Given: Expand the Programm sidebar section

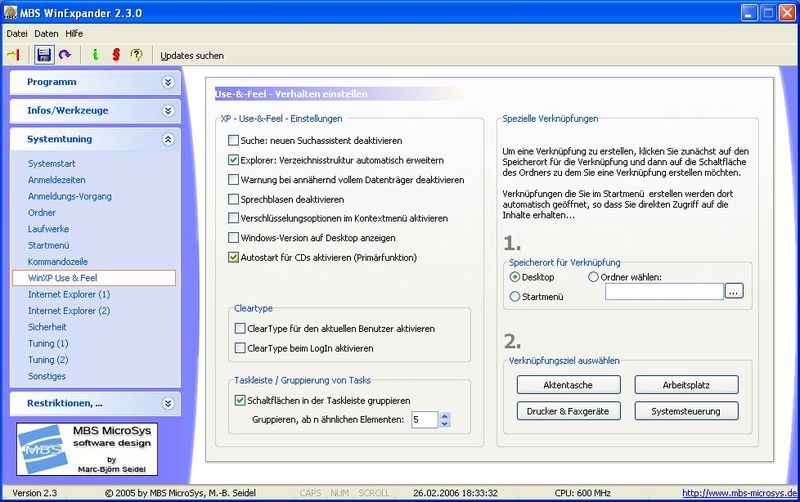Looking at the screenshot, I should [168, 82].
